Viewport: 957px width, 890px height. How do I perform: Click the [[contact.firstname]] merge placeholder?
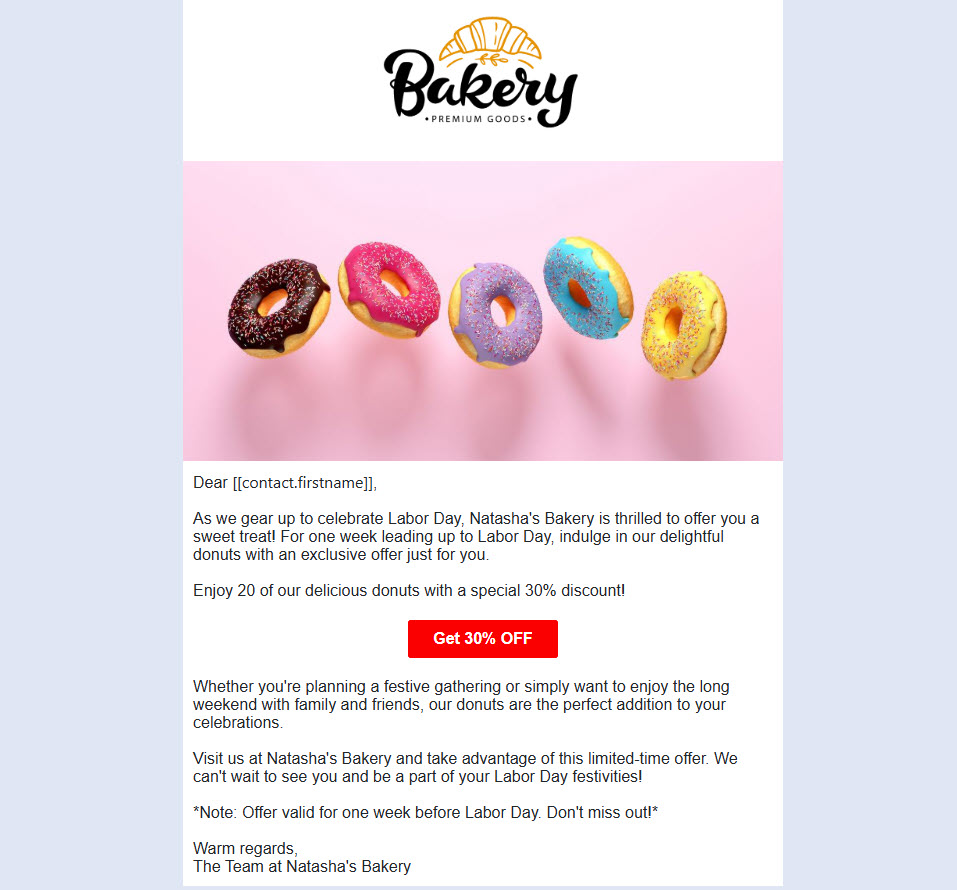point(304,483)
